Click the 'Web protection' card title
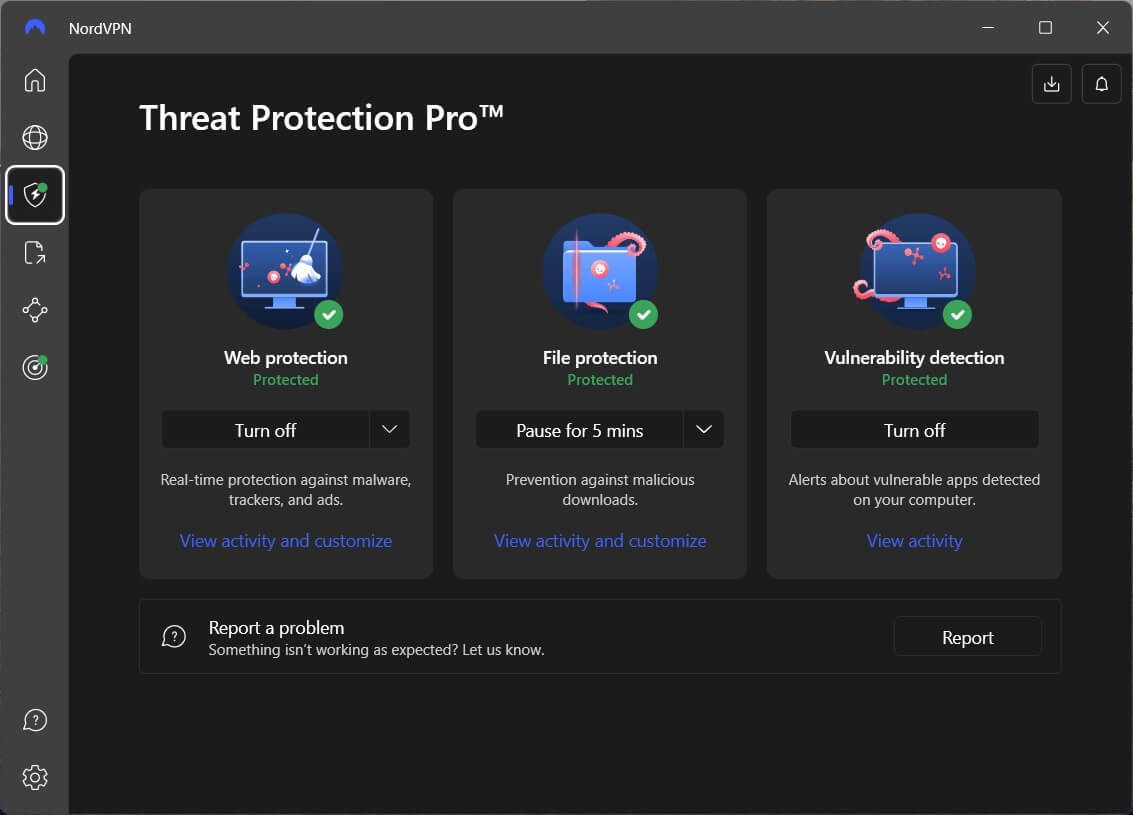The height and width of the screenshot is (815, 1133). pyautogui.click(x=285, y=358)
